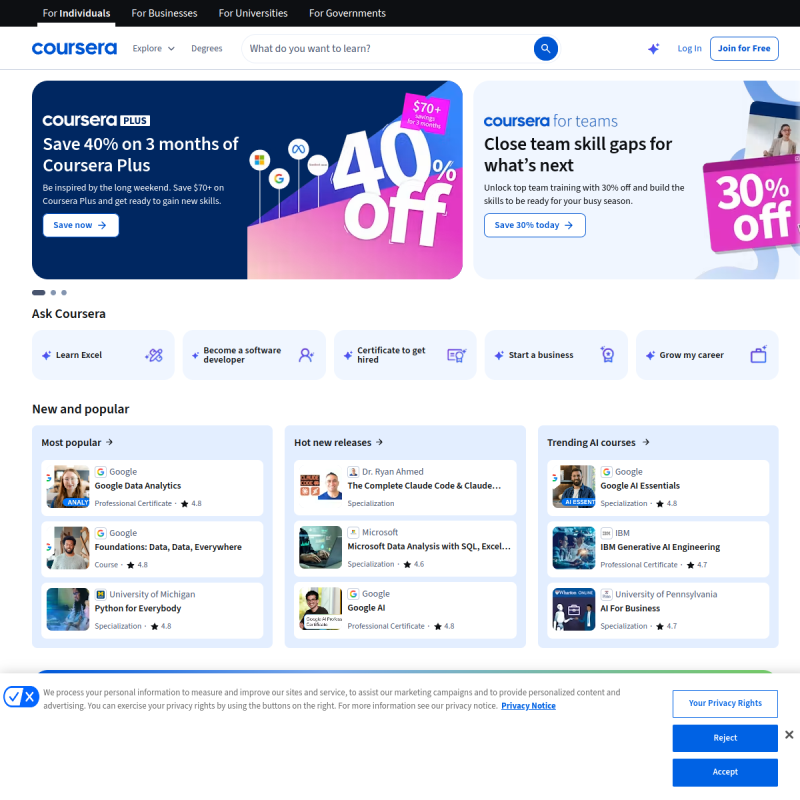Click the Meta pin icon in the banner
The height and width of the screenshot is (800, 800).
298,149
